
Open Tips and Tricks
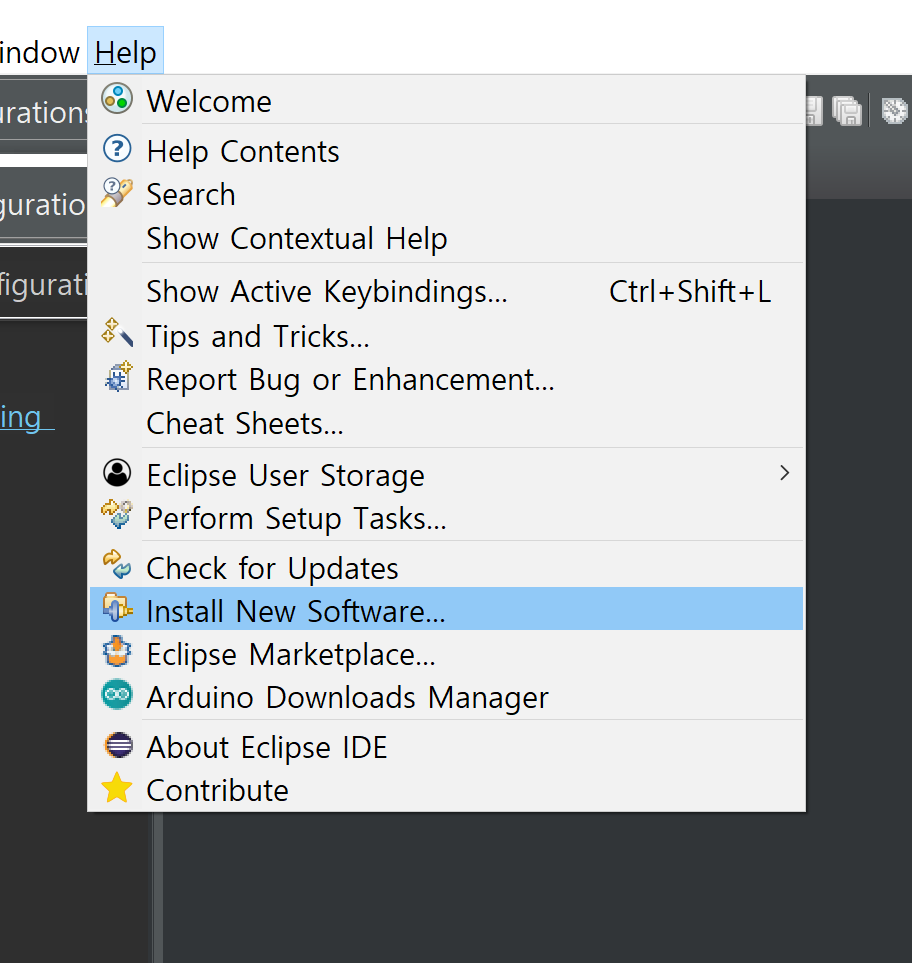[446, 336]
